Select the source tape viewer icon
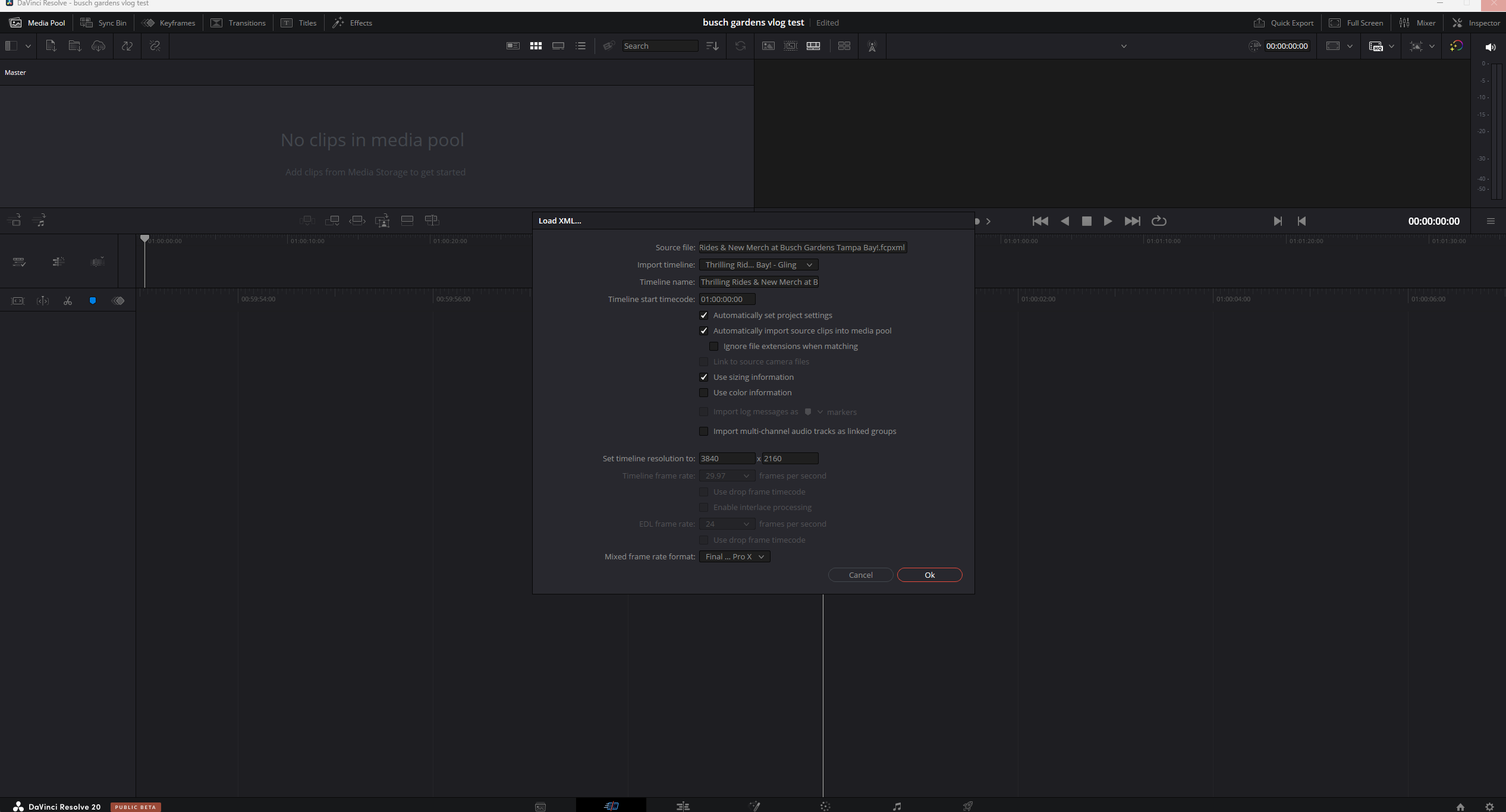 pos(791,46)
